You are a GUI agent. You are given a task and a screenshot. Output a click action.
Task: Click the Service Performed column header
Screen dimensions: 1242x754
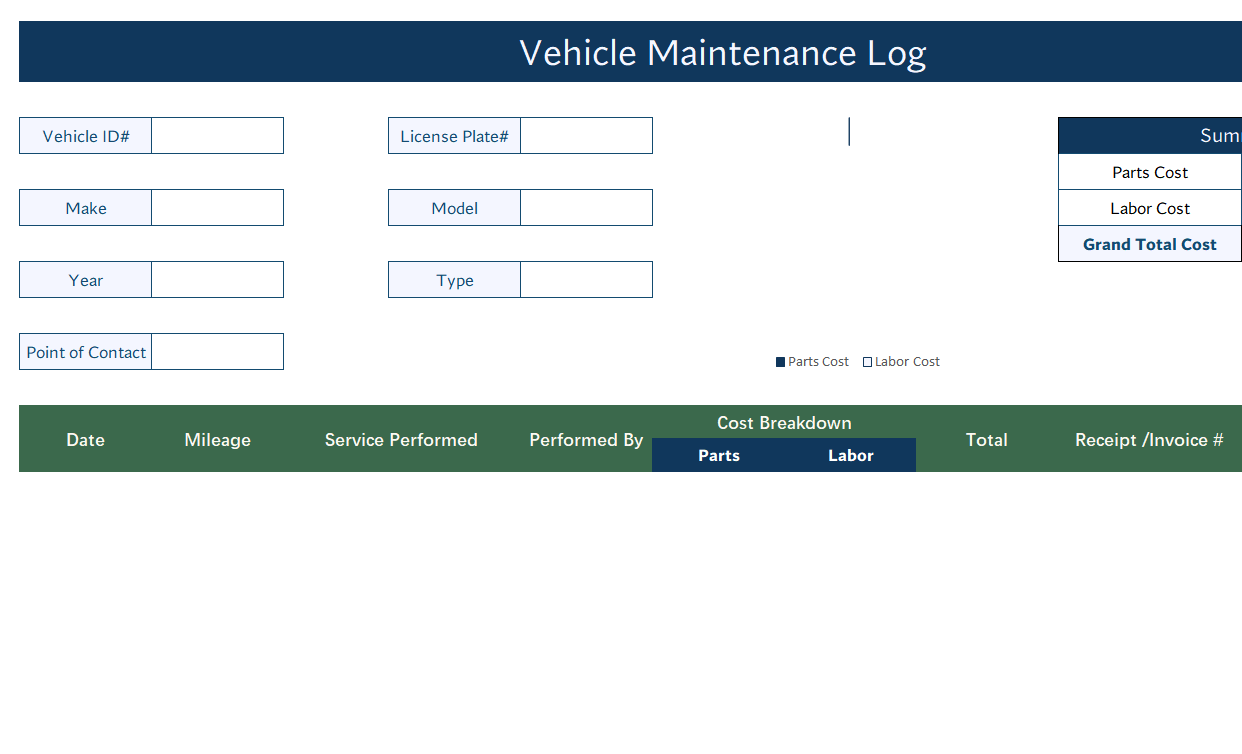coord(401,440)
